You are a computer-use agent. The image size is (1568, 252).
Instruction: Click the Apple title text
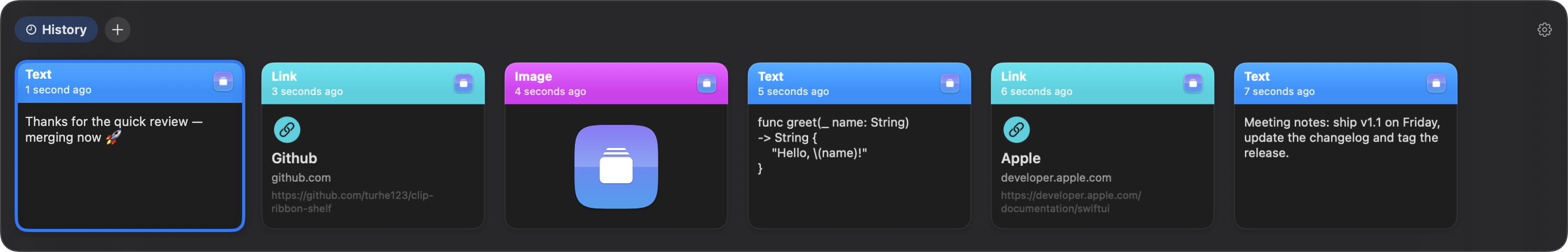pyautogui.click(x=1021, y=158)
